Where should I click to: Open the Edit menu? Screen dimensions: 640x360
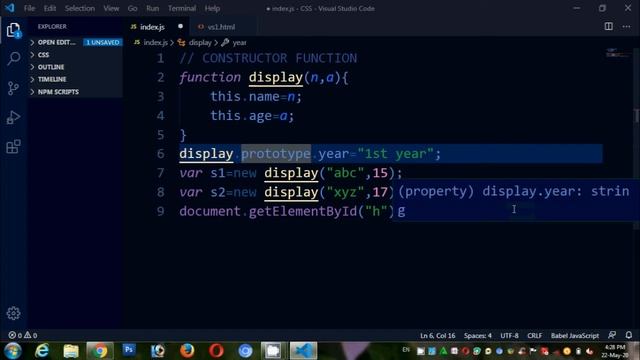(x=50, y=8)
